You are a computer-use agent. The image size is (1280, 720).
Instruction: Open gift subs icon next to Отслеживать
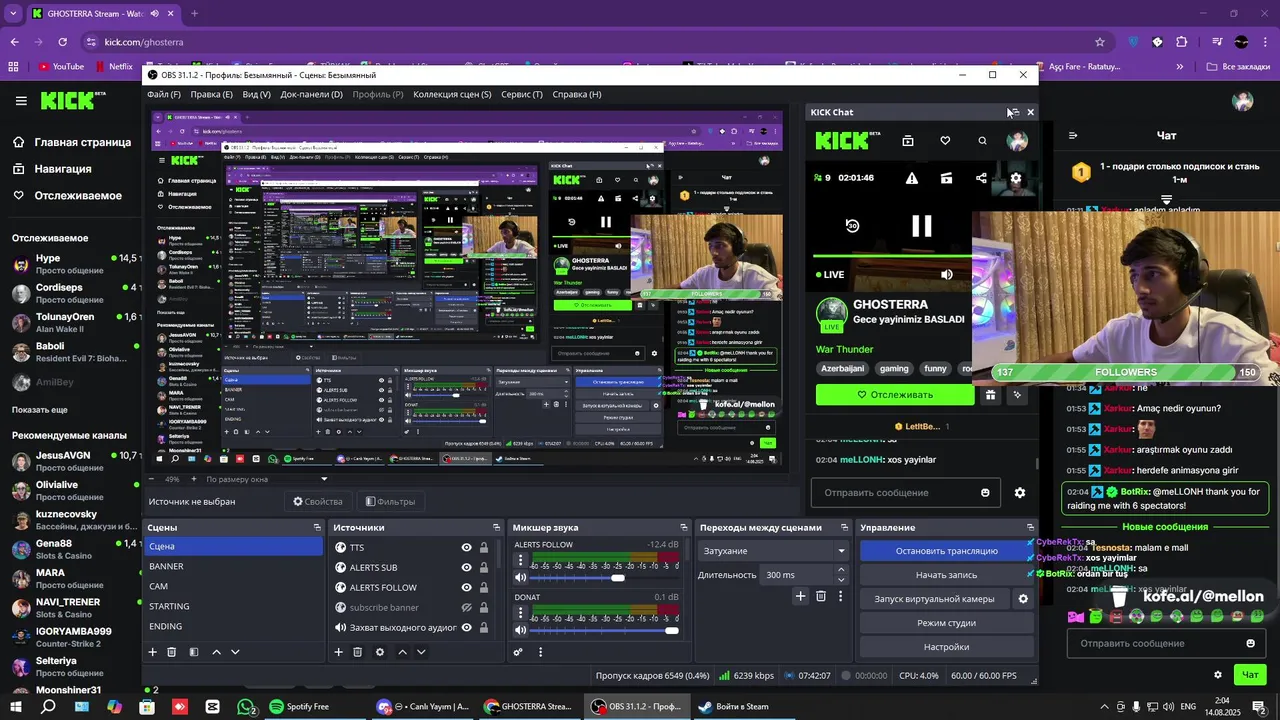[990, 395]
